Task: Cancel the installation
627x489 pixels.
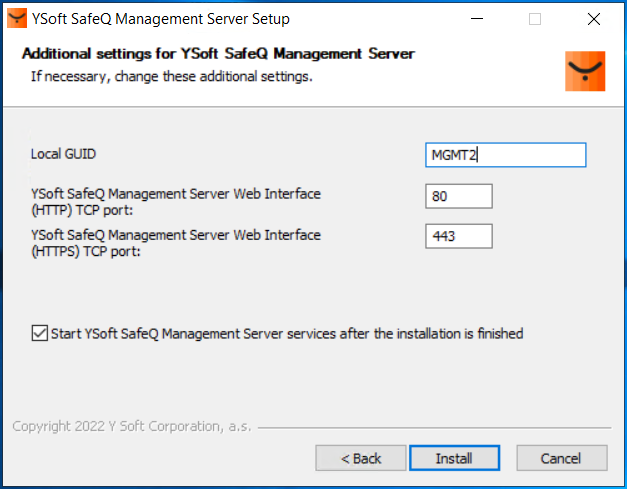Action: (560, 458)
